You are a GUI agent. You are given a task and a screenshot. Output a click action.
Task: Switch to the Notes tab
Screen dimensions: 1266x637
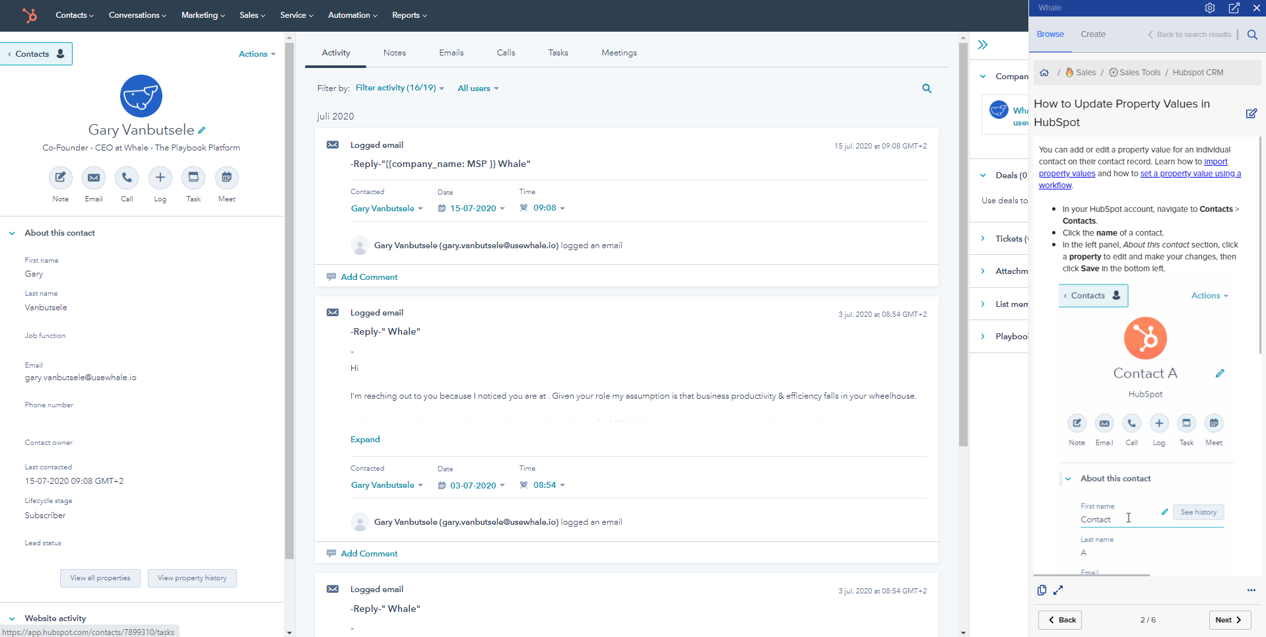pos(394,53)
